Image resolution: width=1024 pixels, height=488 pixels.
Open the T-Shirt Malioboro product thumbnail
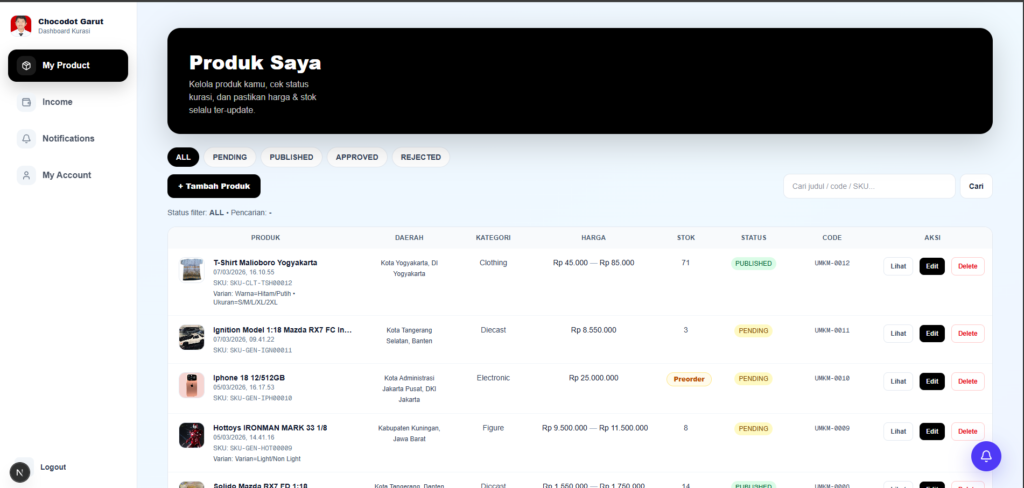tap(191, 269)
